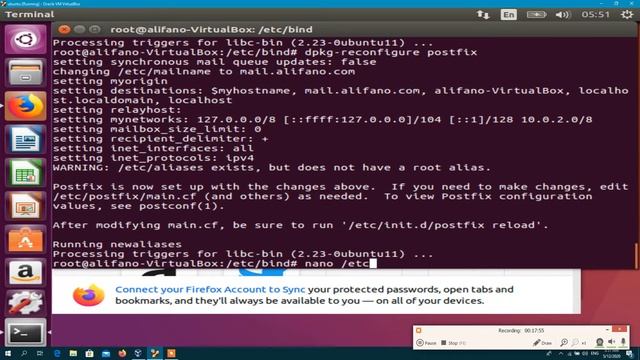Close the terminal window with the orange button

(x=64, y=29)
